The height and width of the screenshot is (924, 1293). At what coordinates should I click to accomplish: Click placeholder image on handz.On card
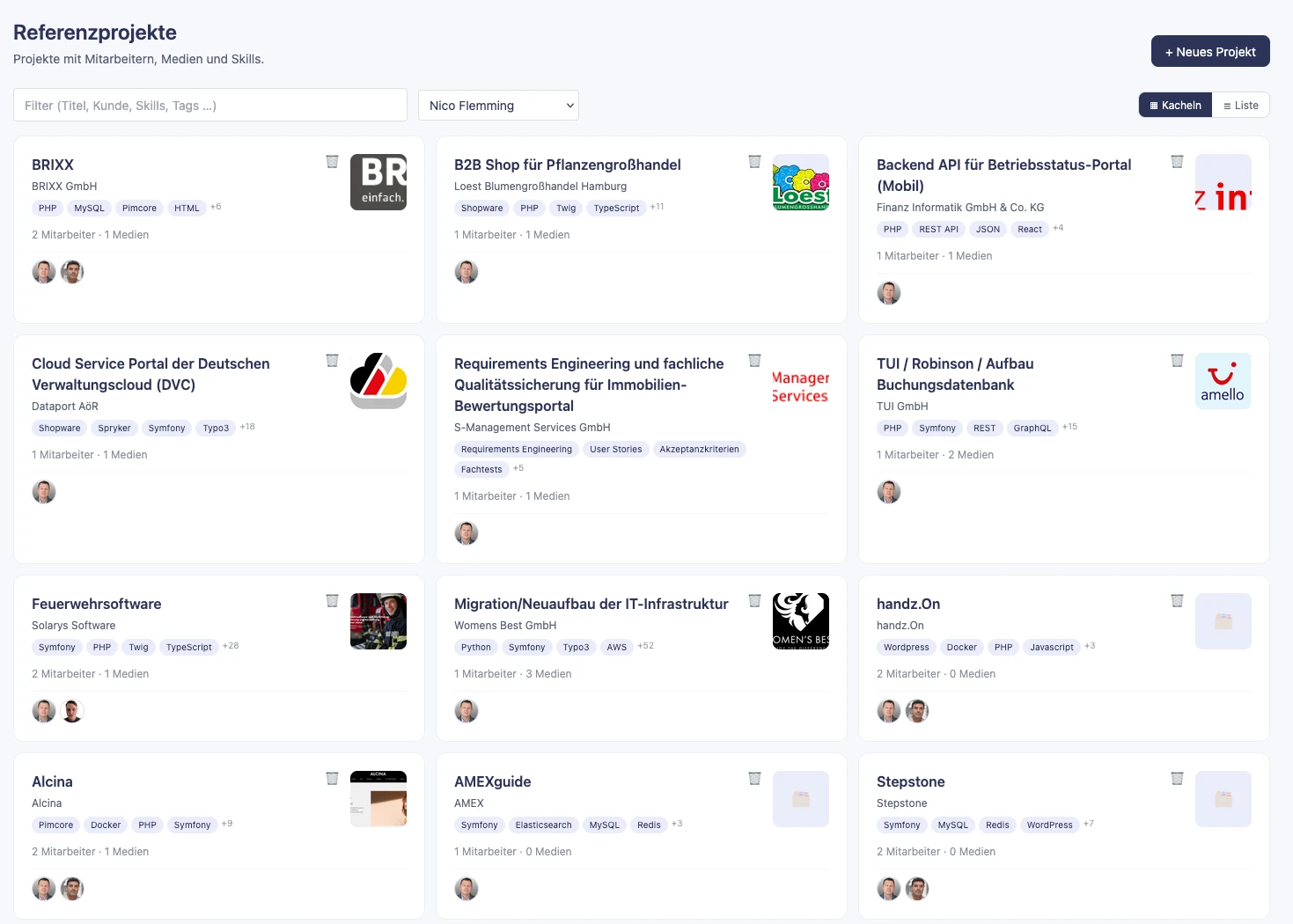pos(1223,621)
